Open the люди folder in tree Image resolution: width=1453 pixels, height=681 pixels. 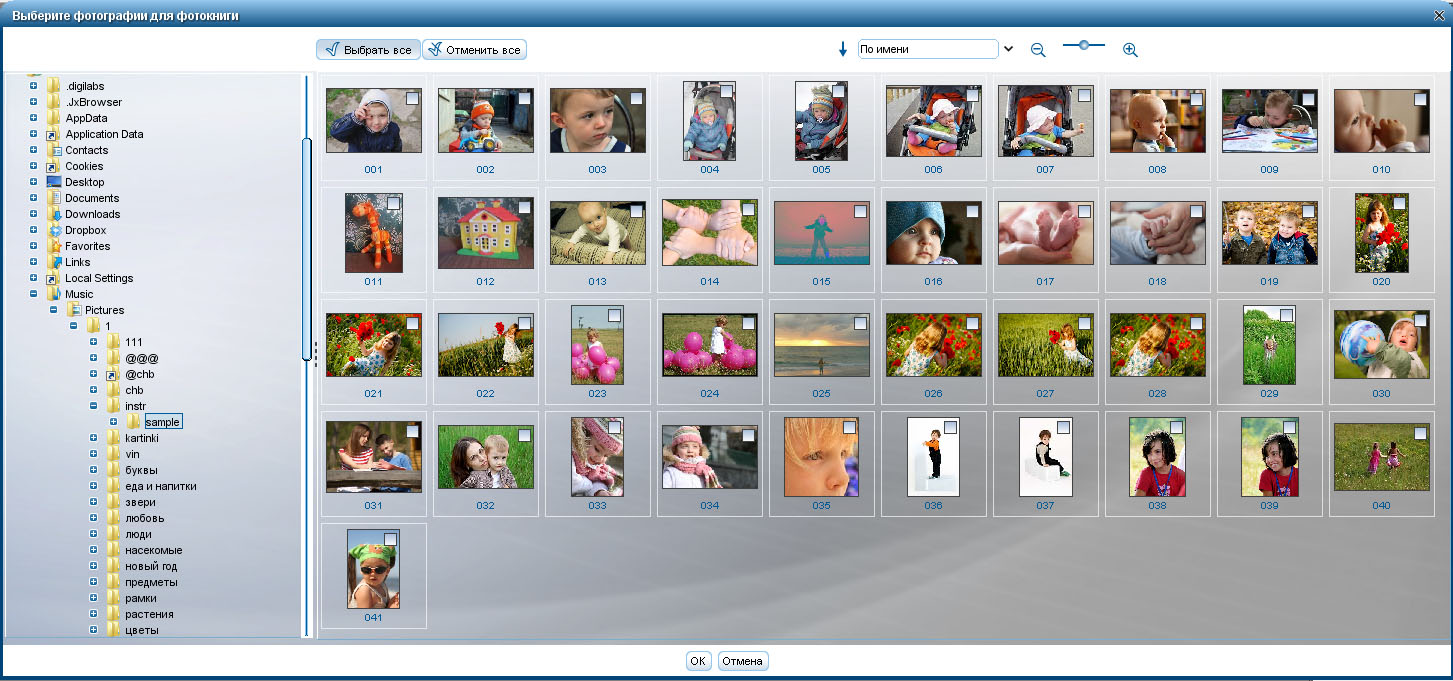tap(138, 534)
